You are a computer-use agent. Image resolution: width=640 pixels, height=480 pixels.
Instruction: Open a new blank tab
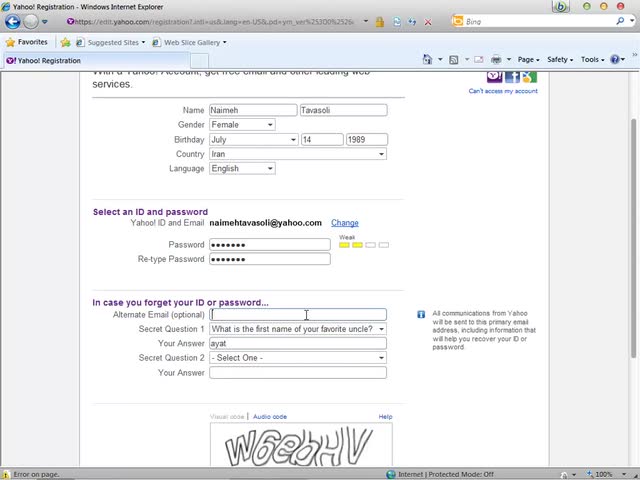(x=200, y=61)
